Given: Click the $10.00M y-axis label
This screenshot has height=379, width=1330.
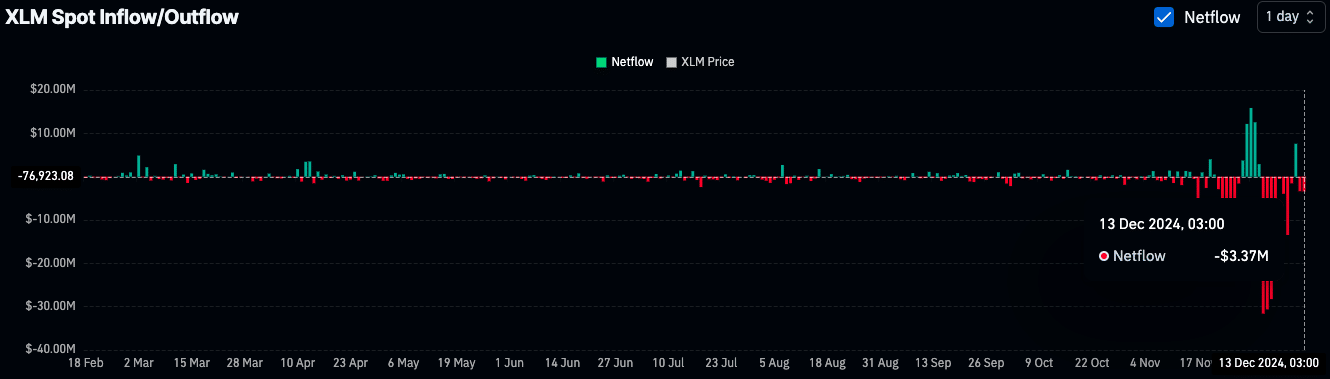Looking at the screenshot, I should (54, 133).
